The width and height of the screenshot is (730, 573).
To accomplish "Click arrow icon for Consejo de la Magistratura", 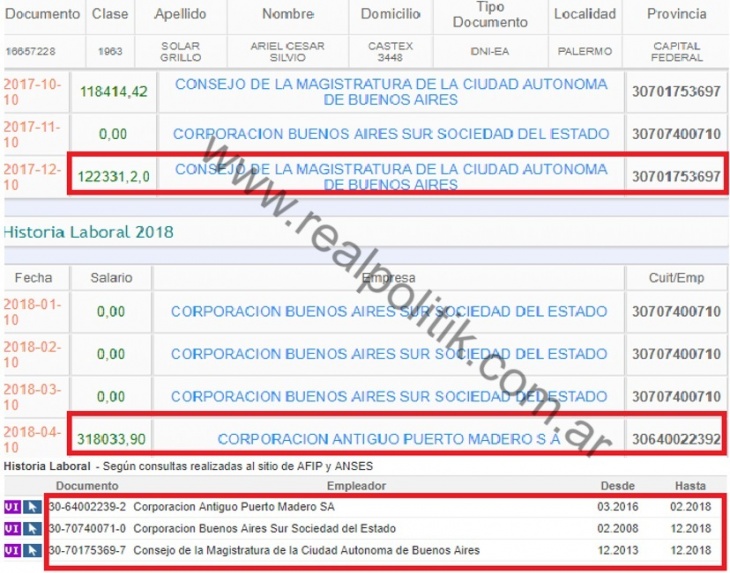I will [x=32, y=551].
